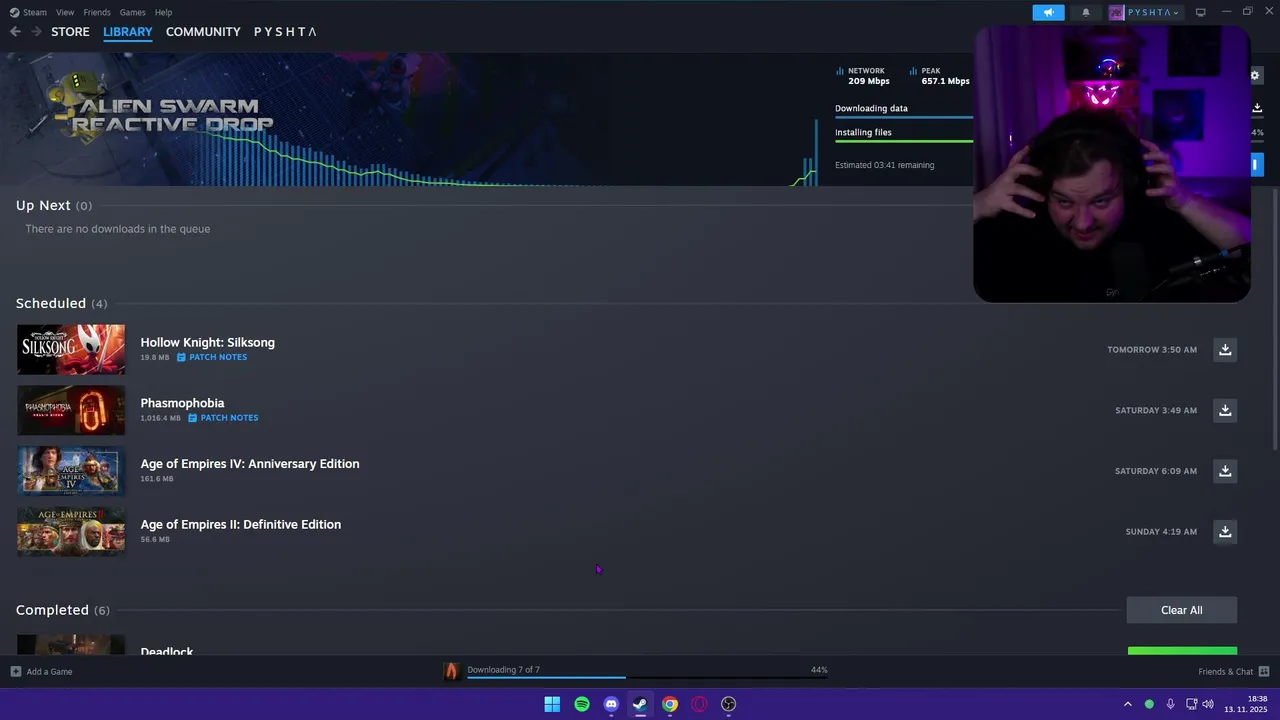Download the Age of Empires IV update

click(x=1225, y=471)
